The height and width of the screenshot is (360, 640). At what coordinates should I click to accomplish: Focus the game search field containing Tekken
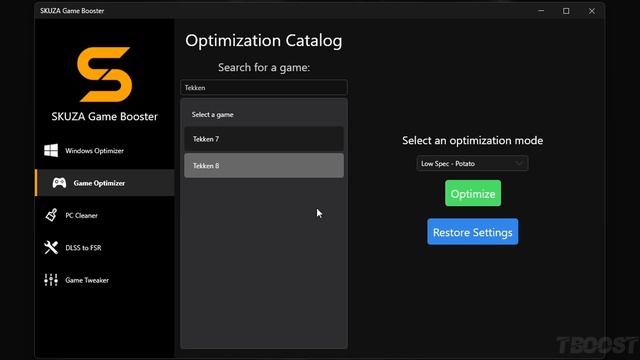[x=264, y=88]
